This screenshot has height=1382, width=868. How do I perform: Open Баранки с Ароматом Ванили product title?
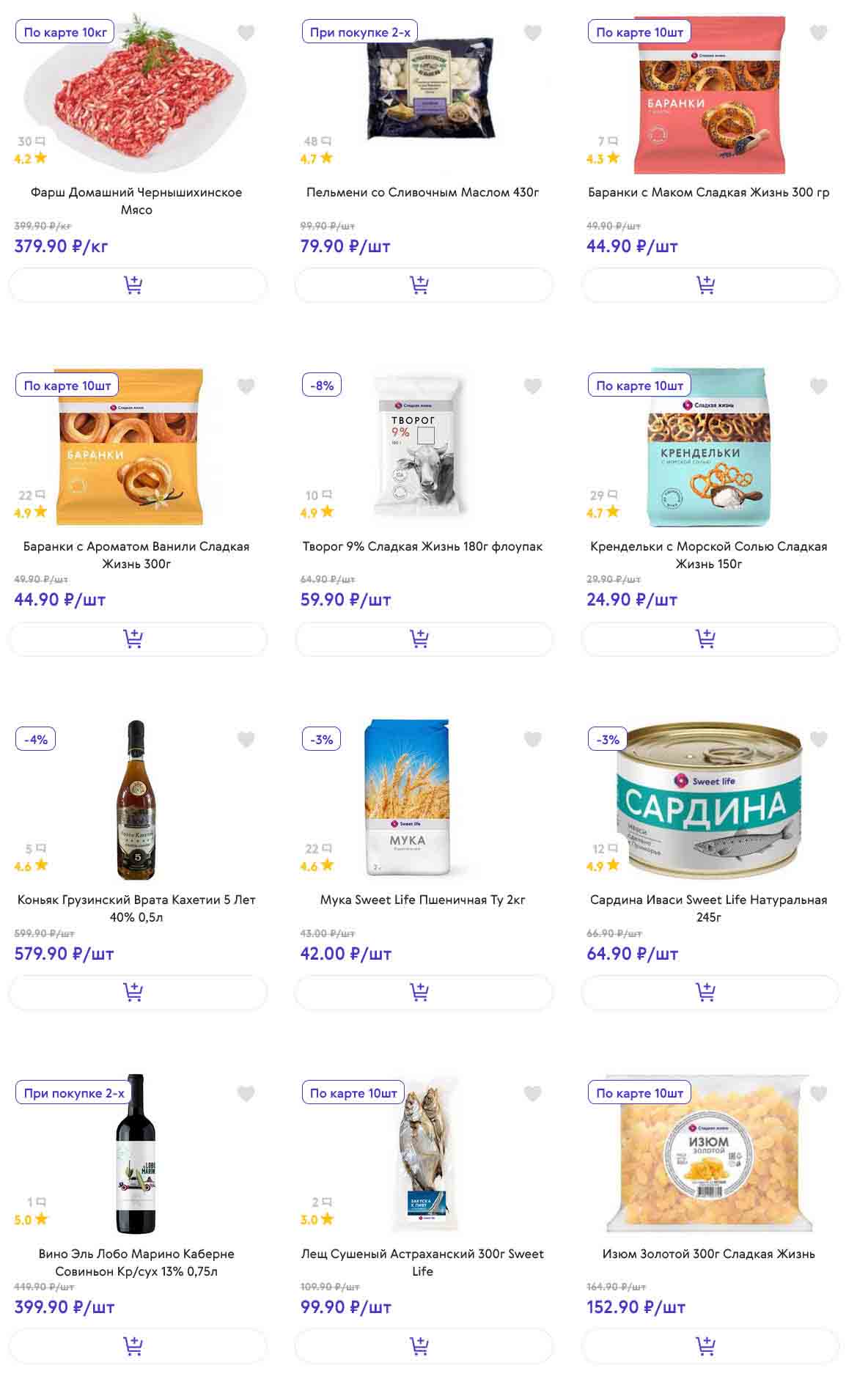[136, 555]
